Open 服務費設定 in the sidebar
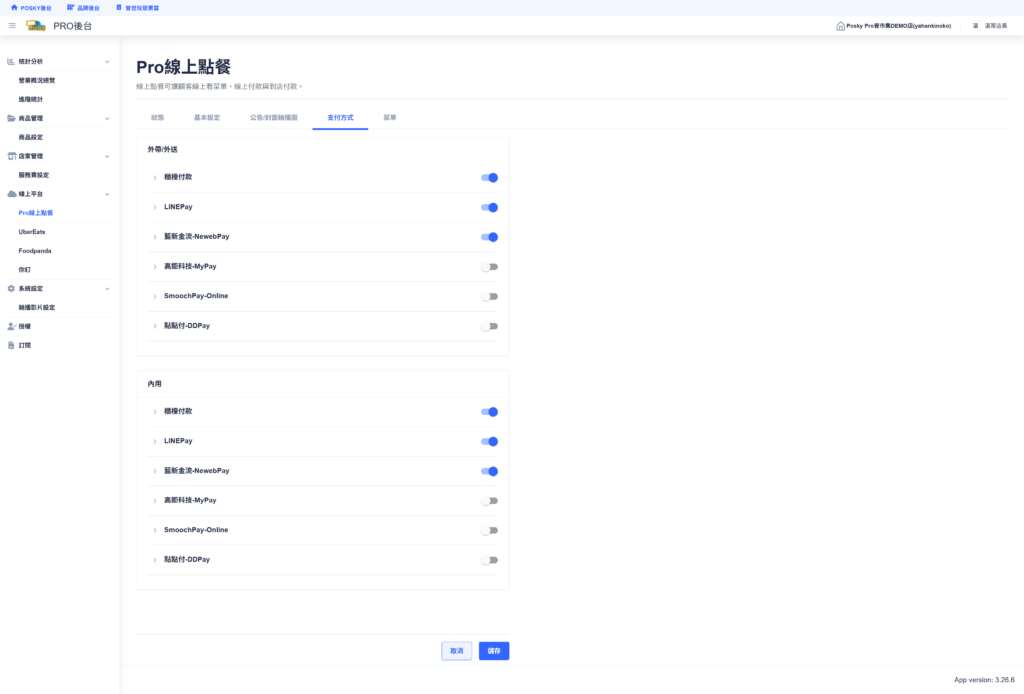 [34, 175]
